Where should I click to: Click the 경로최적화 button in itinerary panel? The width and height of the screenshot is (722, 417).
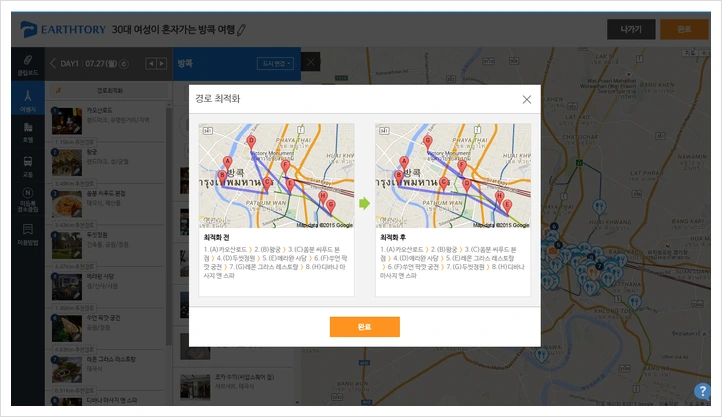pos(109,91)
